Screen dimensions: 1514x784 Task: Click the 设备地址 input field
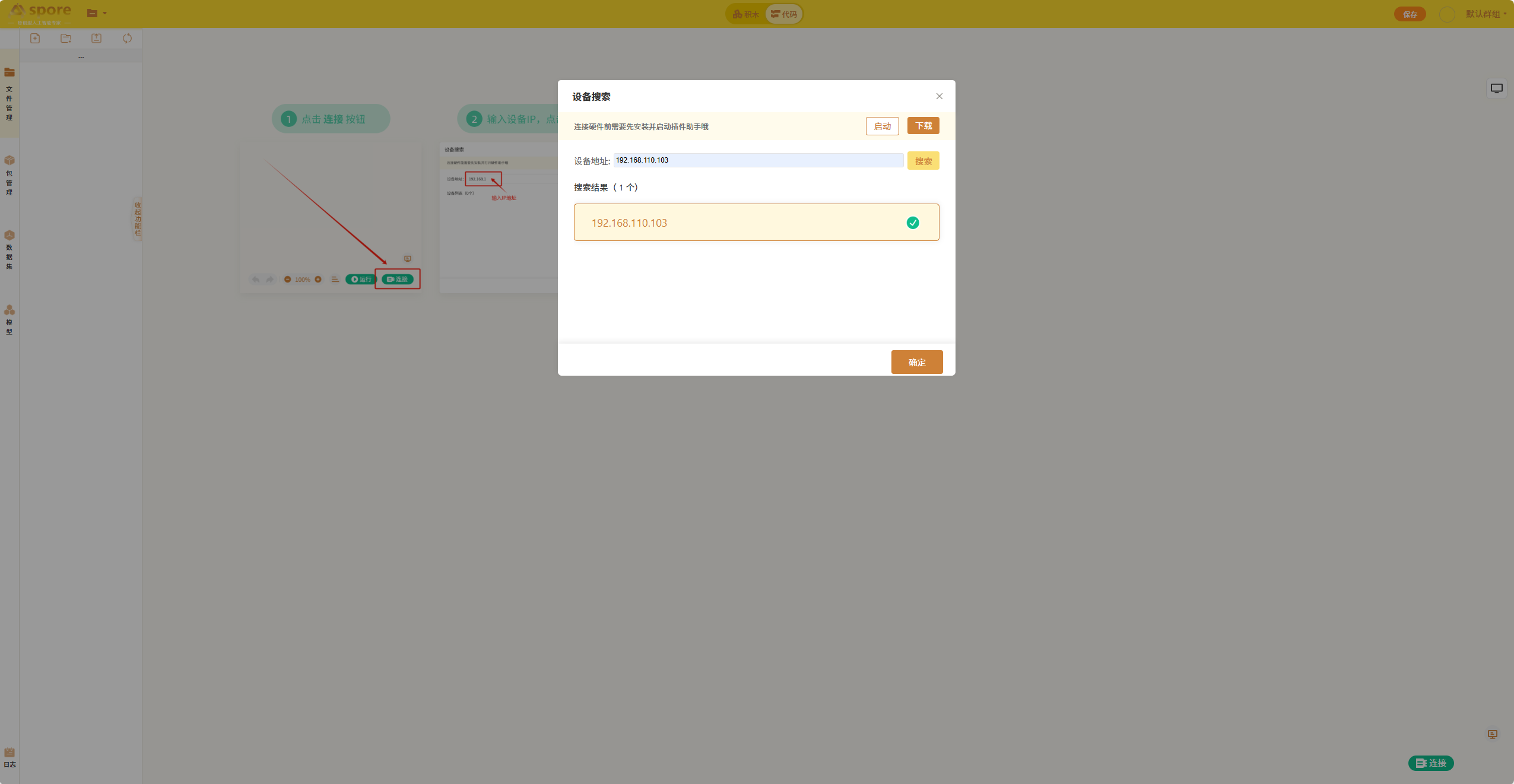click(x=758, y=160)
